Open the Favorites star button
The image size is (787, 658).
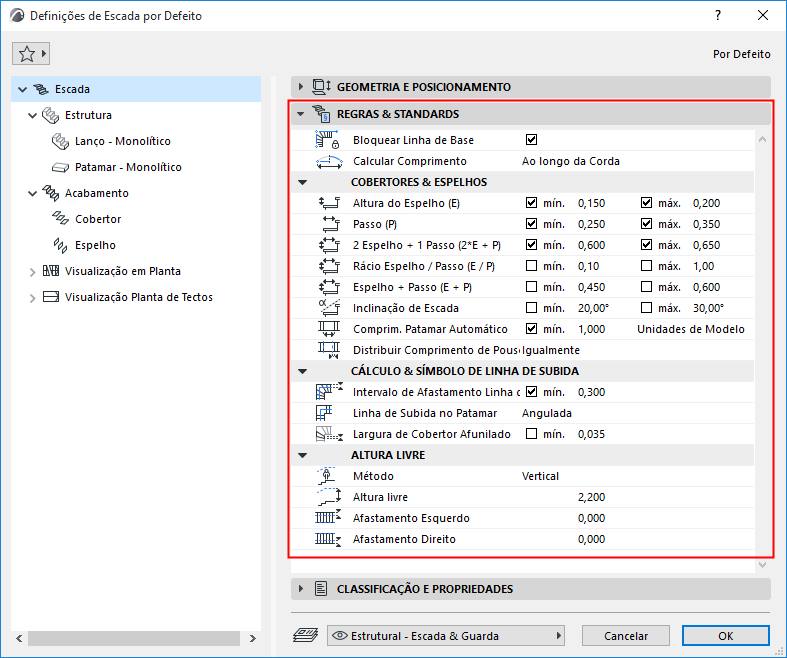(x=31, y=54)
